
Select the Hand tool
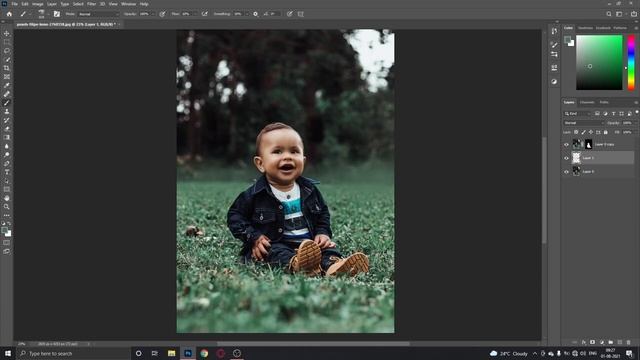[7, 198]
